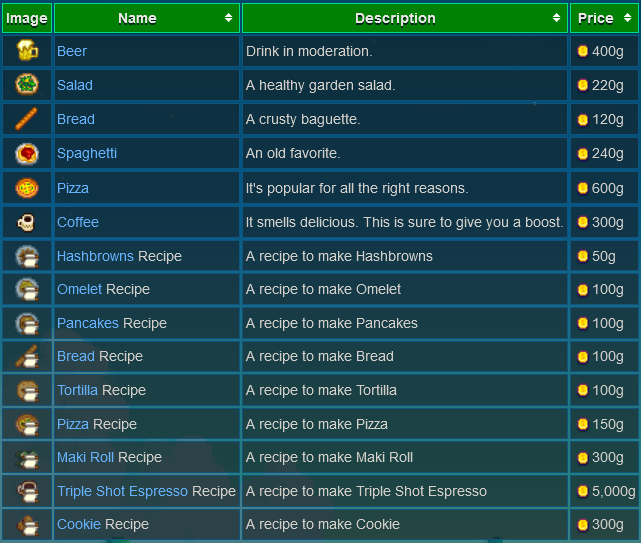641x543 pixels.
Task: Click the Hashbrowns Recipe icon
Action: click(x=27, y=256)
